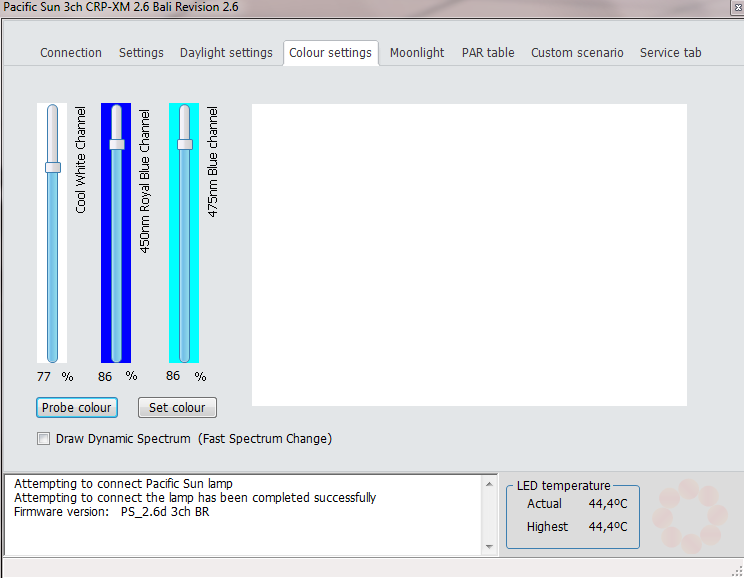Open the Service tab
Screen dimensions: 744x578
pyautogui.click(x=670, y=53)
